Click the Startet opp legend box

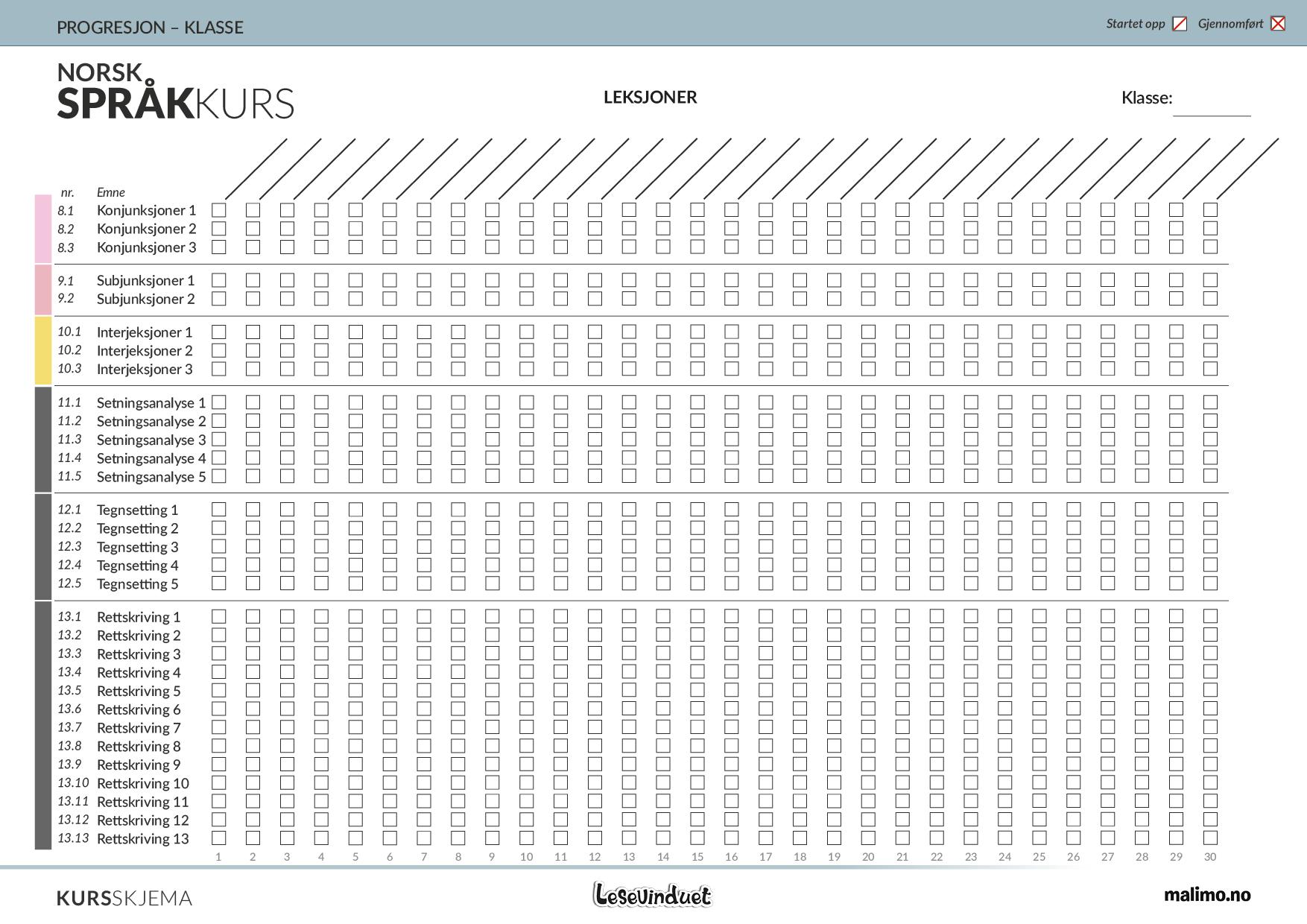point(1180,24)
